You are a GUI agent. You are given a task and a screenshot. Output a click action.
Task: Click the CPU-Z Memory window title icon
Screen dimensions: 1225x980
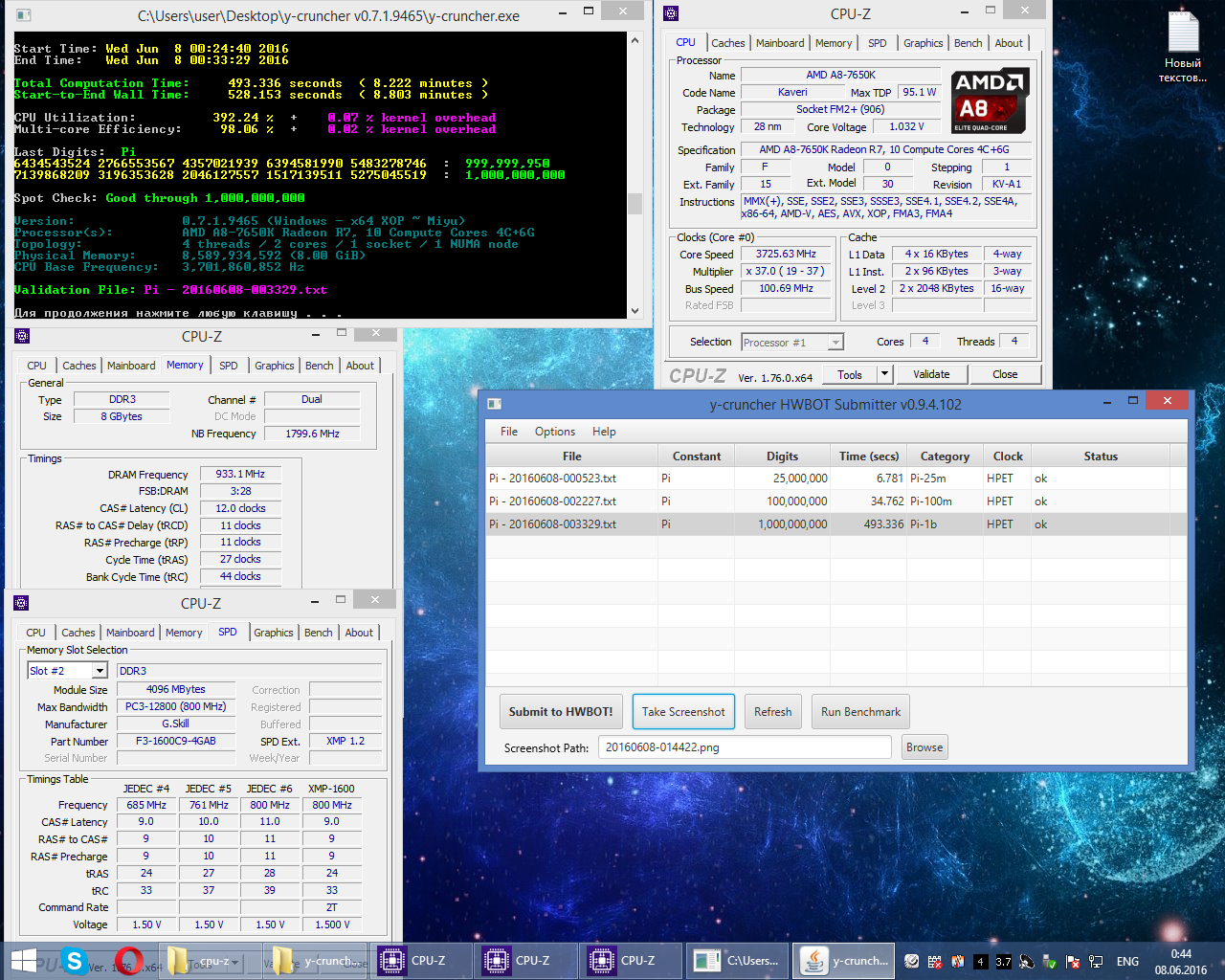pos(22,336)
